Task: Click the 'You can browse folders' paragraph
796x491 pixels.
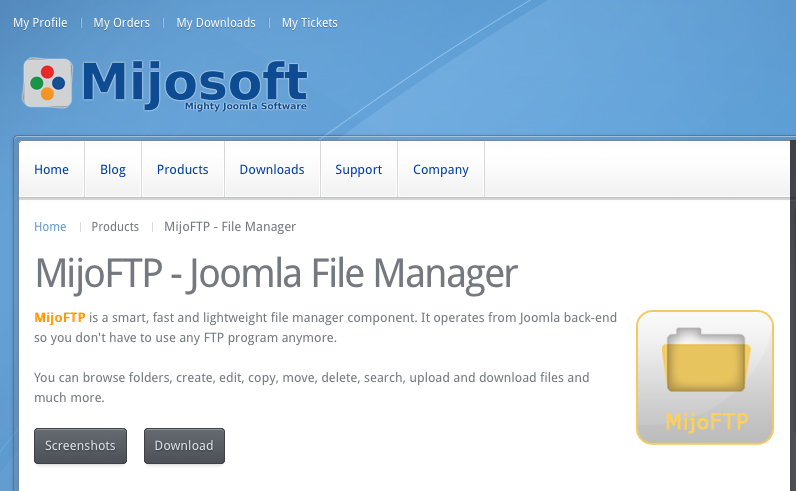Action: [312, 387]
